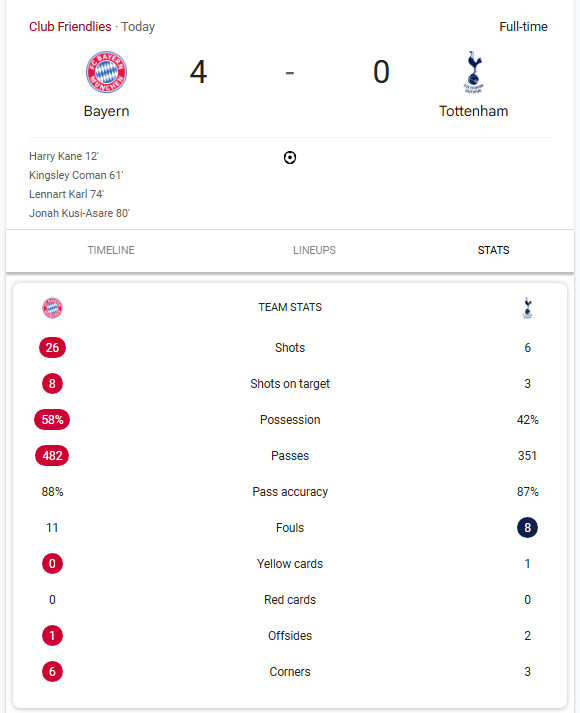Open the Club Friendlies link
The width and height of the screenshot is (580, 713).
(x=70, y=26)
